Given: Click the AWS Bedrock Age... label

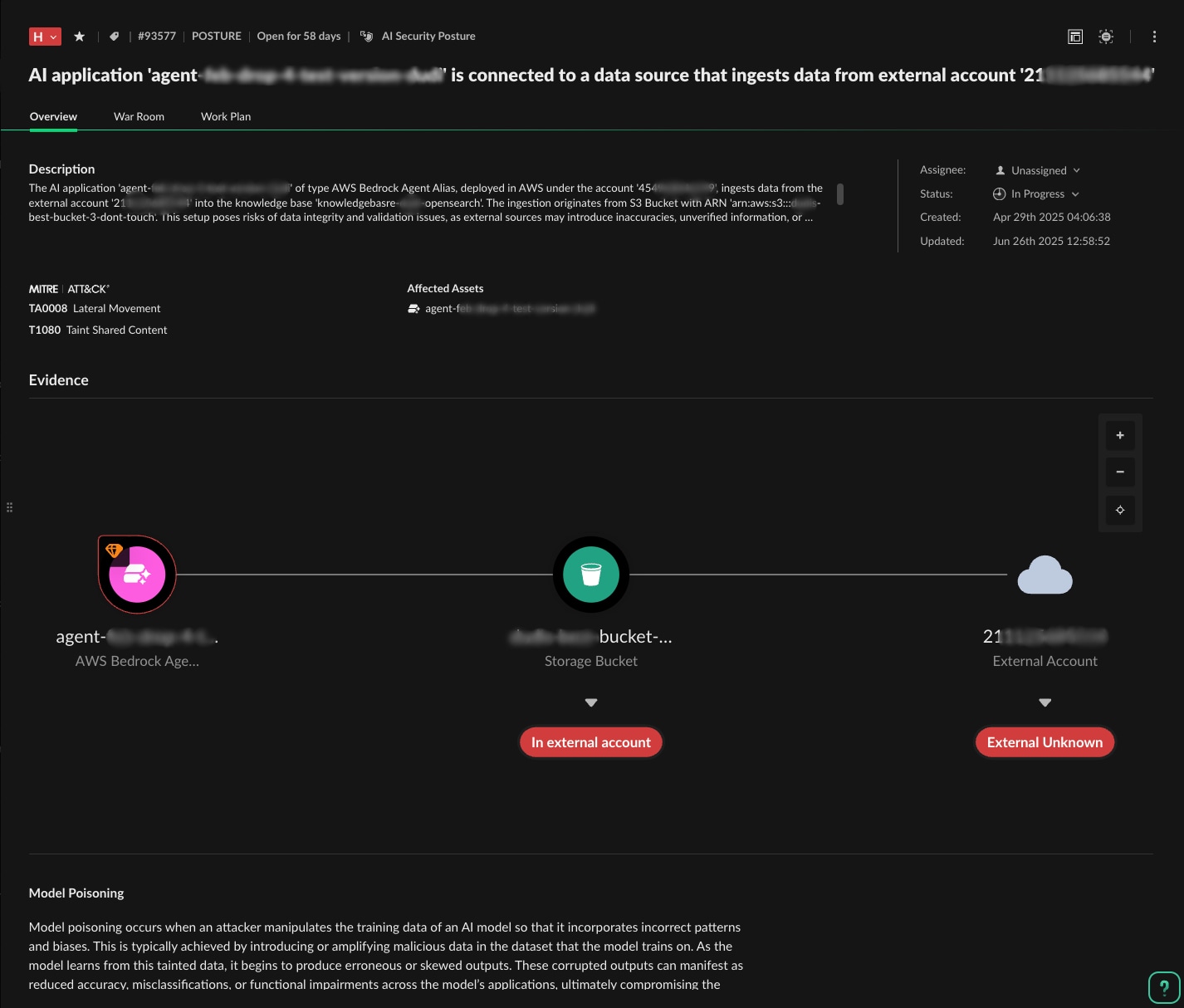Looking at the screenshot, I should point(137,662).
